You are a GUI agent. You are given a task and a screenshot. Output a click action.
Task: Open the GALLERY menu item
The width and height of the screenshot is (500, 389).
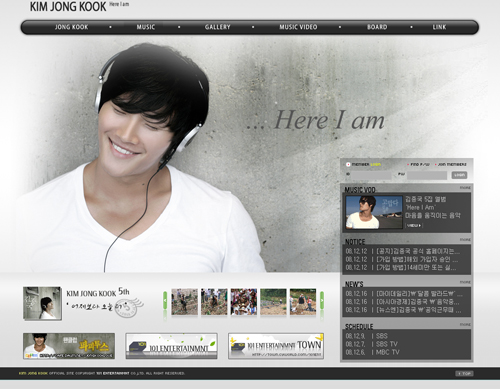[217, 27]
